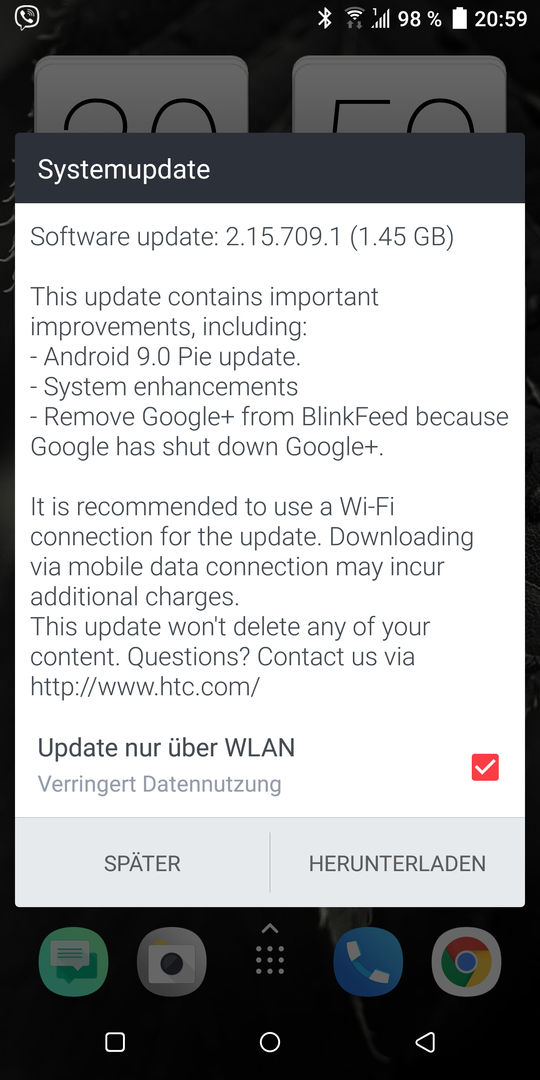540x1080 pixels.
Task: Tap the battery status icon
Action: pyautogui.click(x=458, y=19)
